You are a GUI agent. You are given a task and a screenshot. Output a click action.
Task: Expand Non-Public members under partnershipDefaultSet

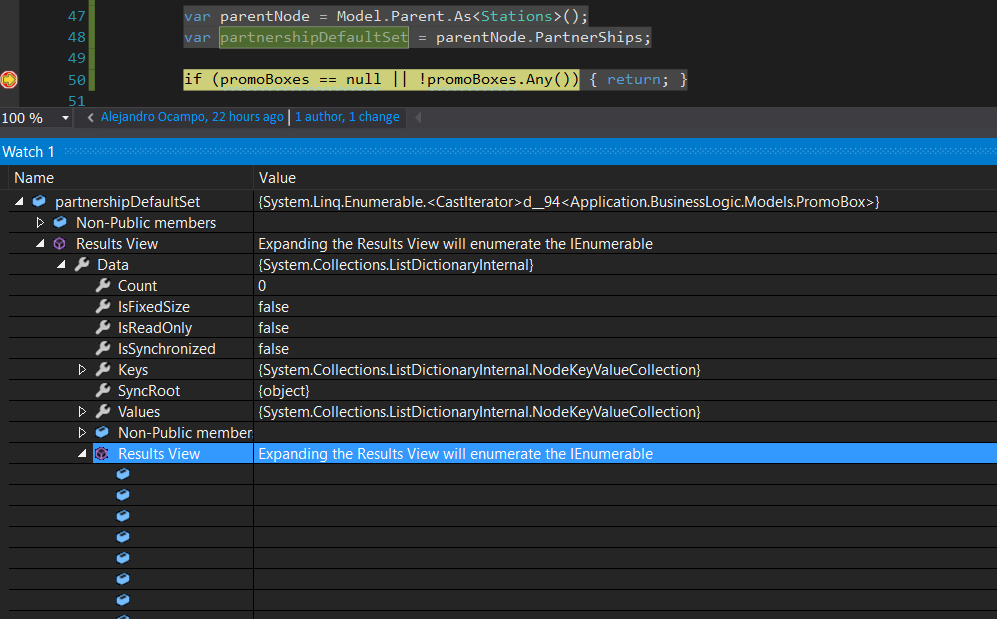40,222
